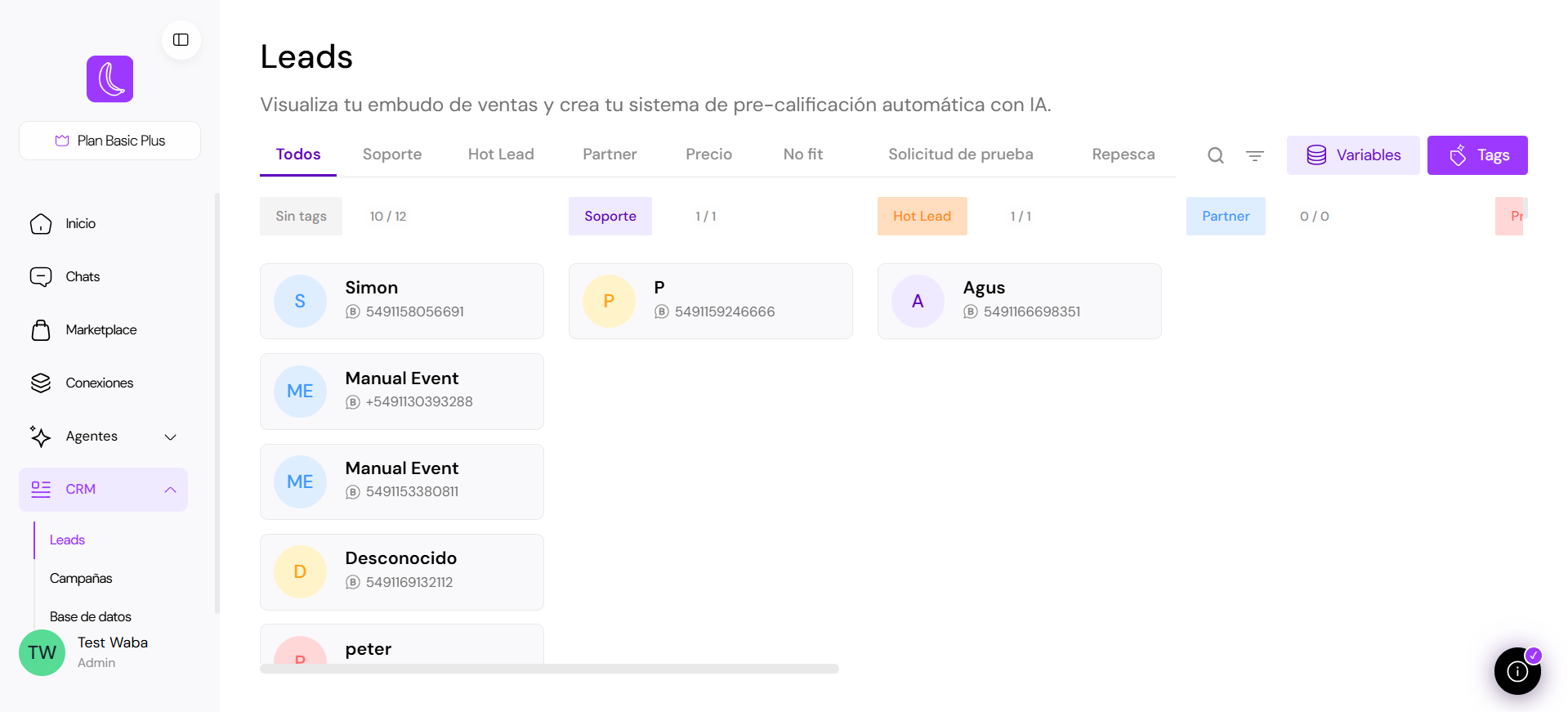Viewport: 1568px width, 712px height.
Task: Go to Conexiones layers icon
Action: (x=41, y=383)
